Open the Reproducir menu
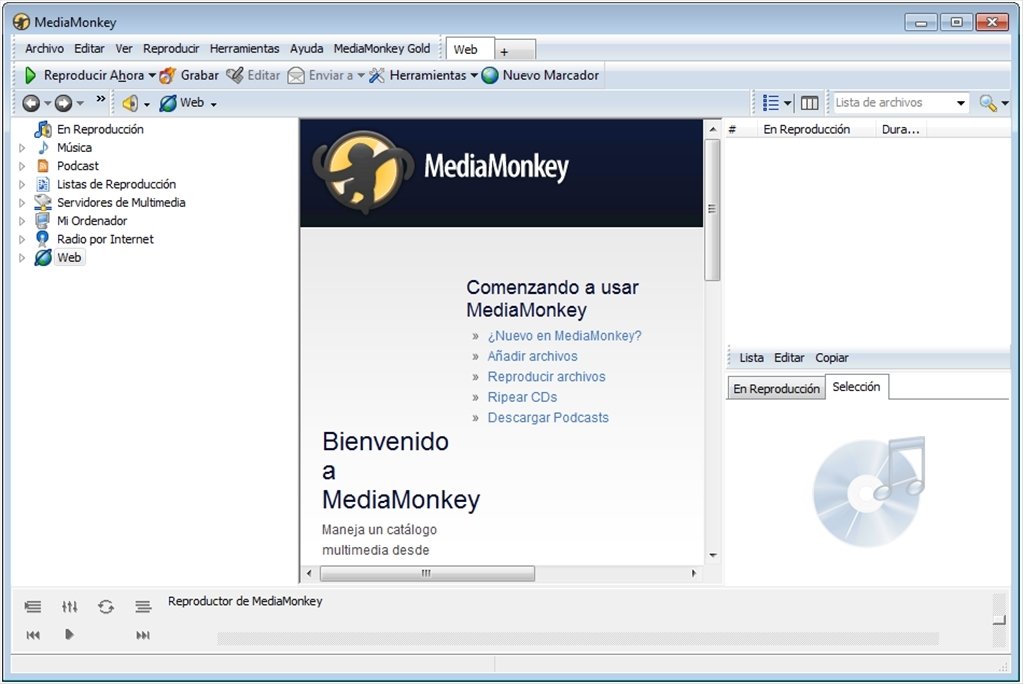The width and height of the screenshot is (1023, 684). click(x=171, y=49)
